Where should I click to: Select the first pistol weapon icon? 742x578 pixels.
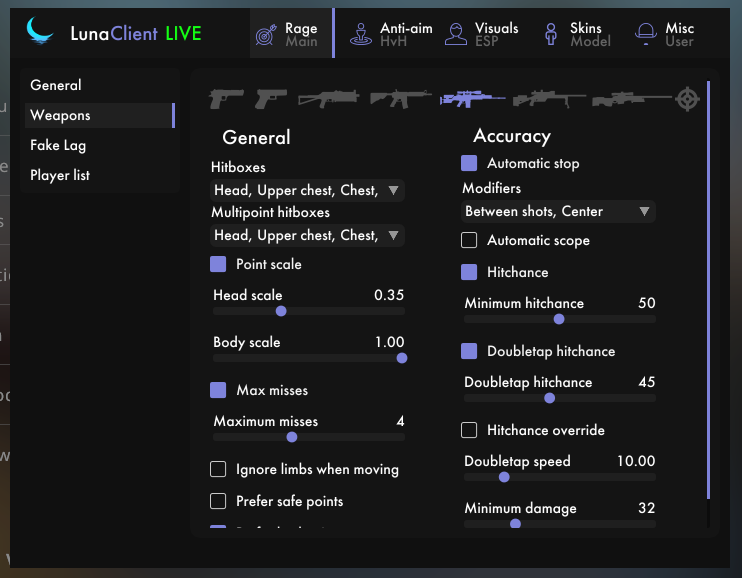coord(227,99)
